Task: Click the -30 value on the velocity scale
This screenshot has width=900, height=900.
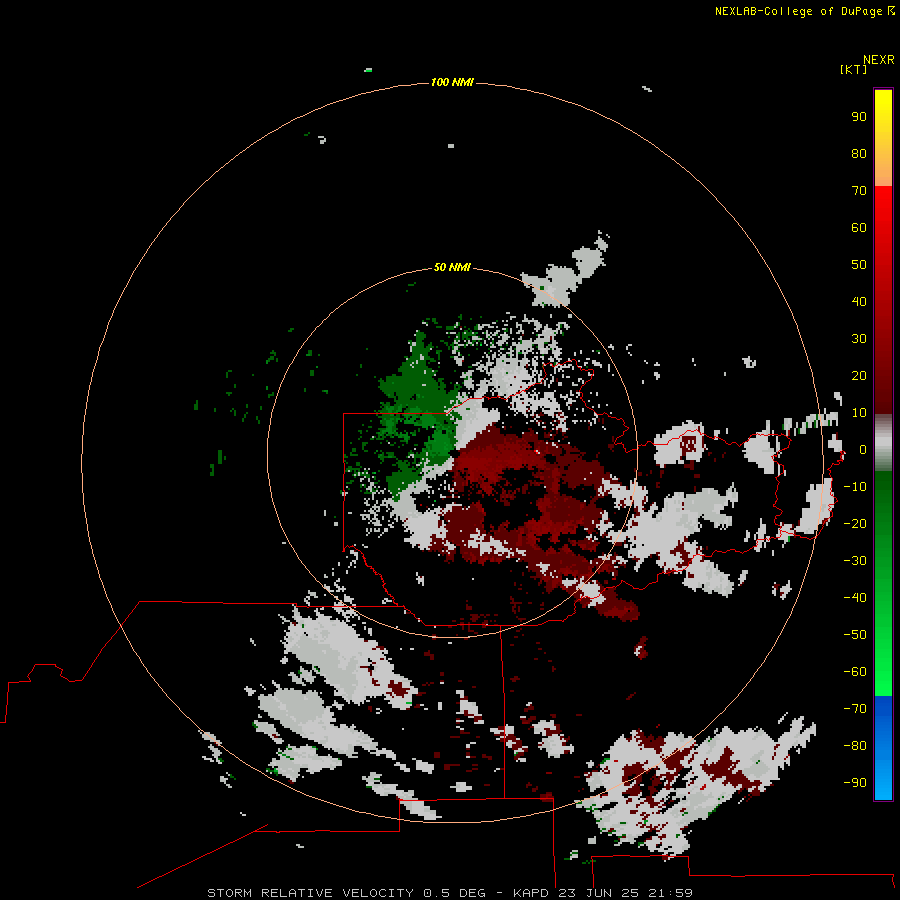Action: click(x=855, y=561)
